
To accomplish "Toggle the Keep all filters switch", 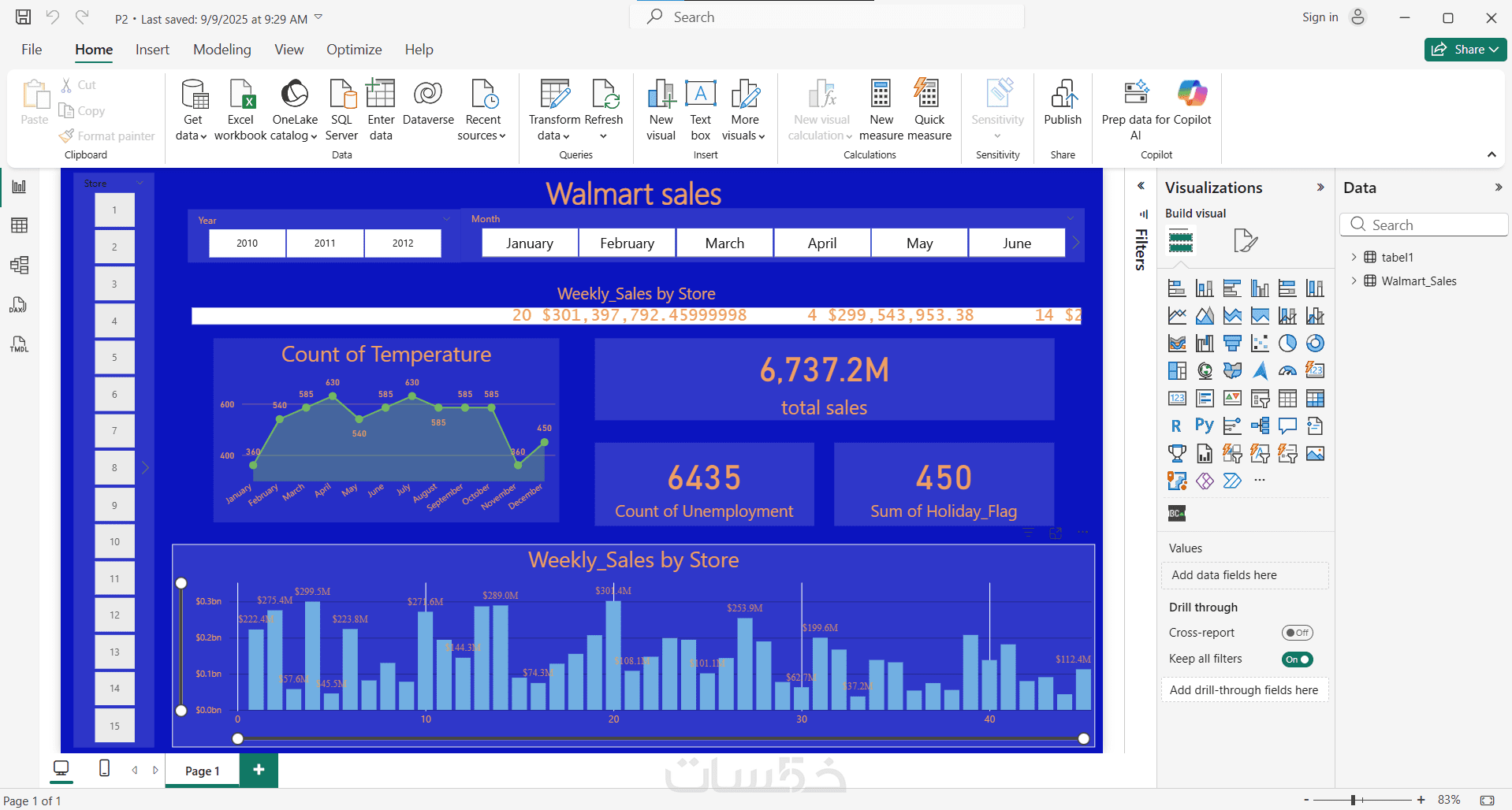I will tap(1297, 660).
